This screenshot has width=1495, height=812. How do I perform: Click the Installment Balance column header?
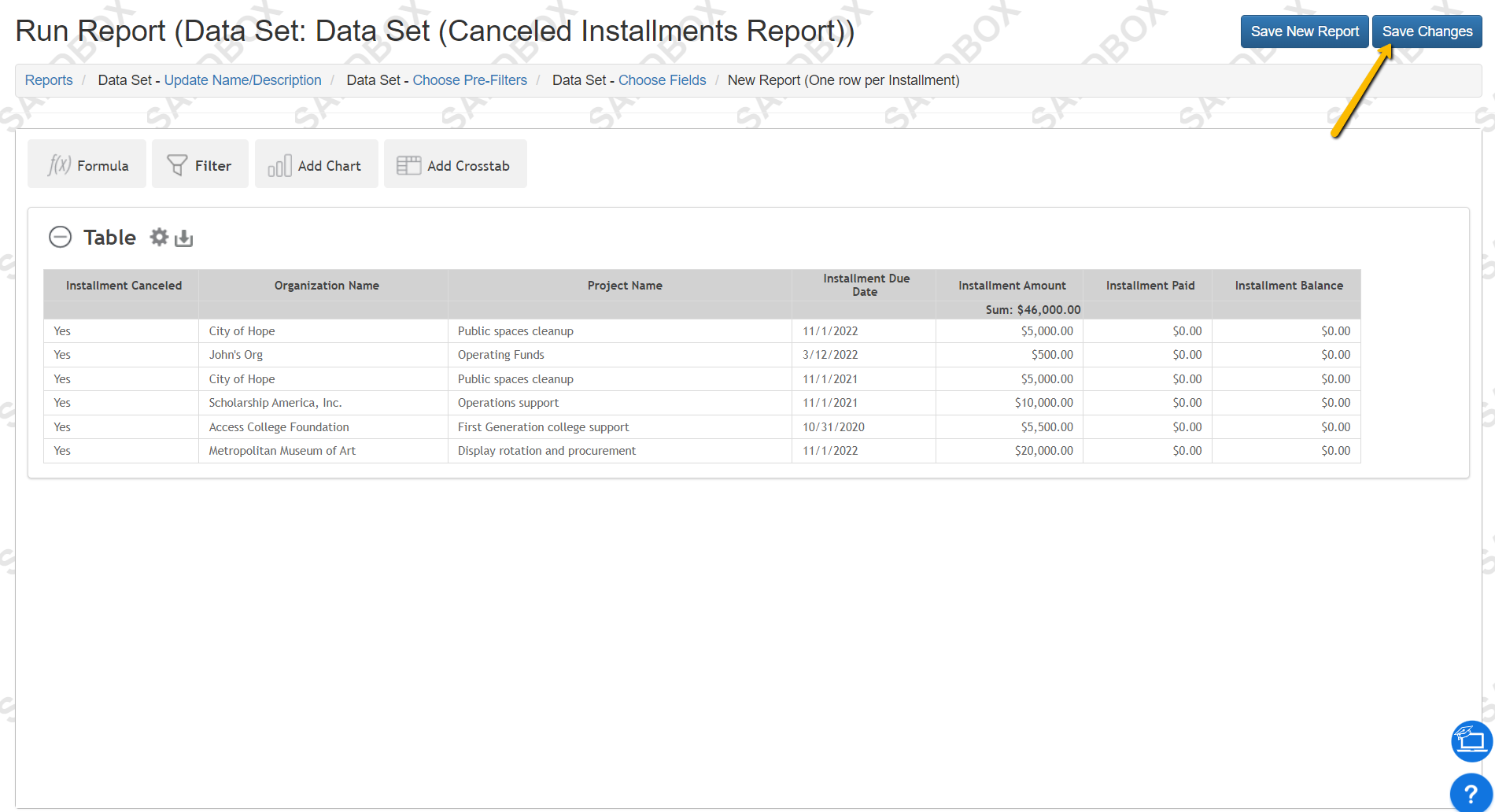pyautogui.click(x=1286, y=286)
